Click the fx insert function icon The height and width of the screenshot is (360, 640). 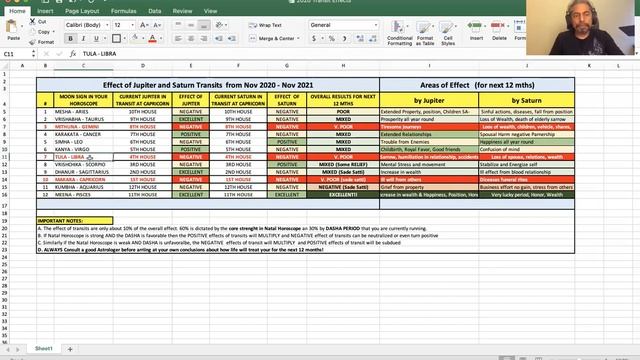click(x=73, y=53)
